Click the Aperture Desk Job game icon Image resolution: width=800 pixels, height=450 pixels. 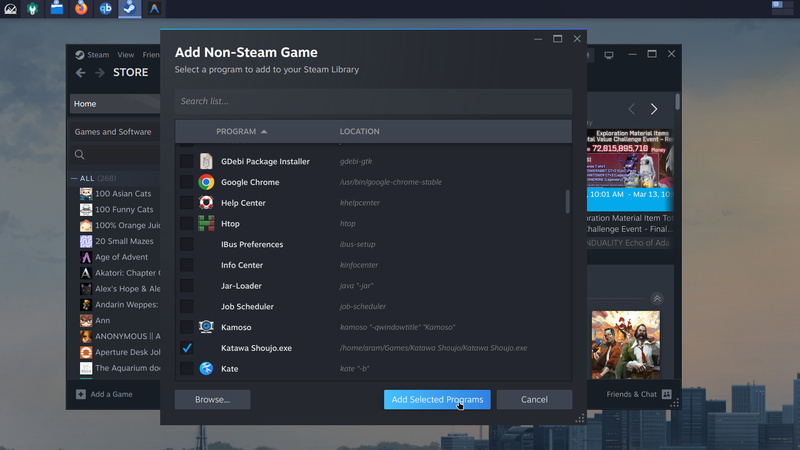click(86, 352)
